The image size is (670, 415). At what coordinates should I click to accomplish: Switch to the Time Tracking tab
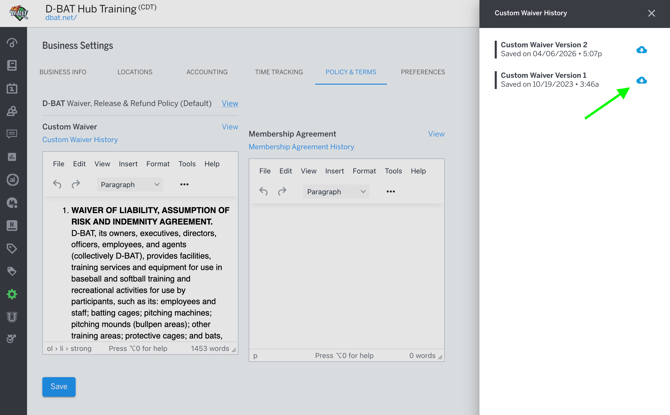(278, 72)
